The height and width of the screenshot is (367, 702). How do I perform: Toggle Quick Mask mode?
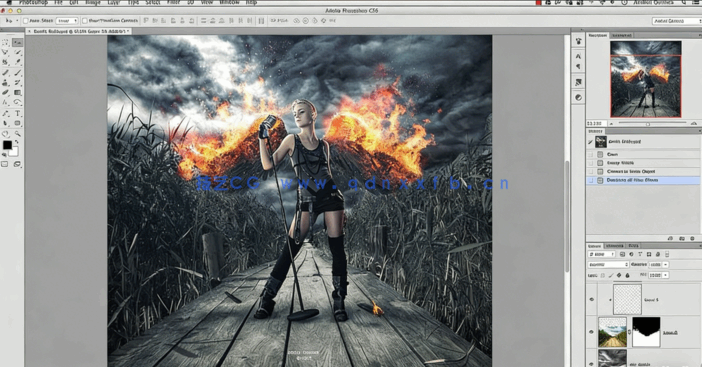[4, 164]
